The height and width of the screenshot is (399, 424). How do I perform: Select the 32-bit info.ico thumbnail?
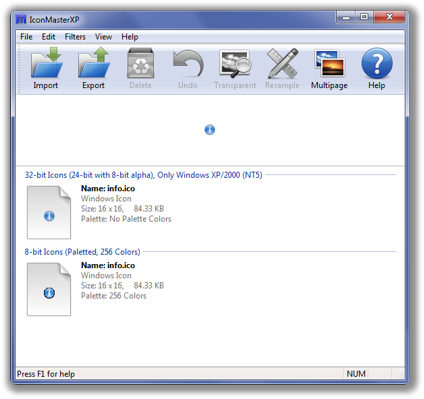coord(49,212)
